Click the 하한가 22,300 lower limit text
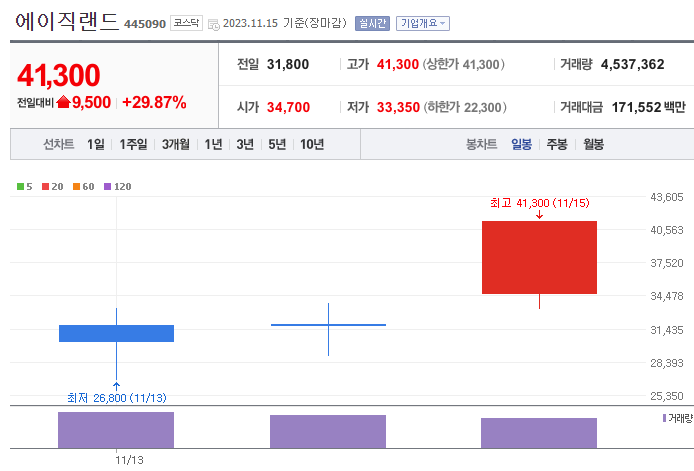The width and height of the screenshot is (694, 471). click(x=465, y=107)
